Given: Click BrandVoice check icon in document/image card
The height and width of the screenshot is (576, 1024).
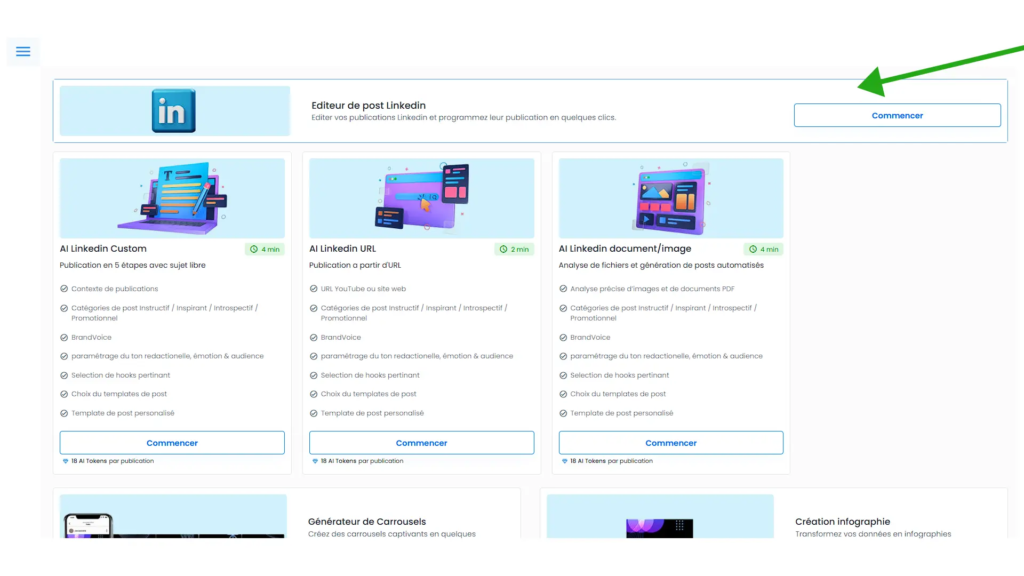Looking at the screenshot, I should click(x=563, y=338).
